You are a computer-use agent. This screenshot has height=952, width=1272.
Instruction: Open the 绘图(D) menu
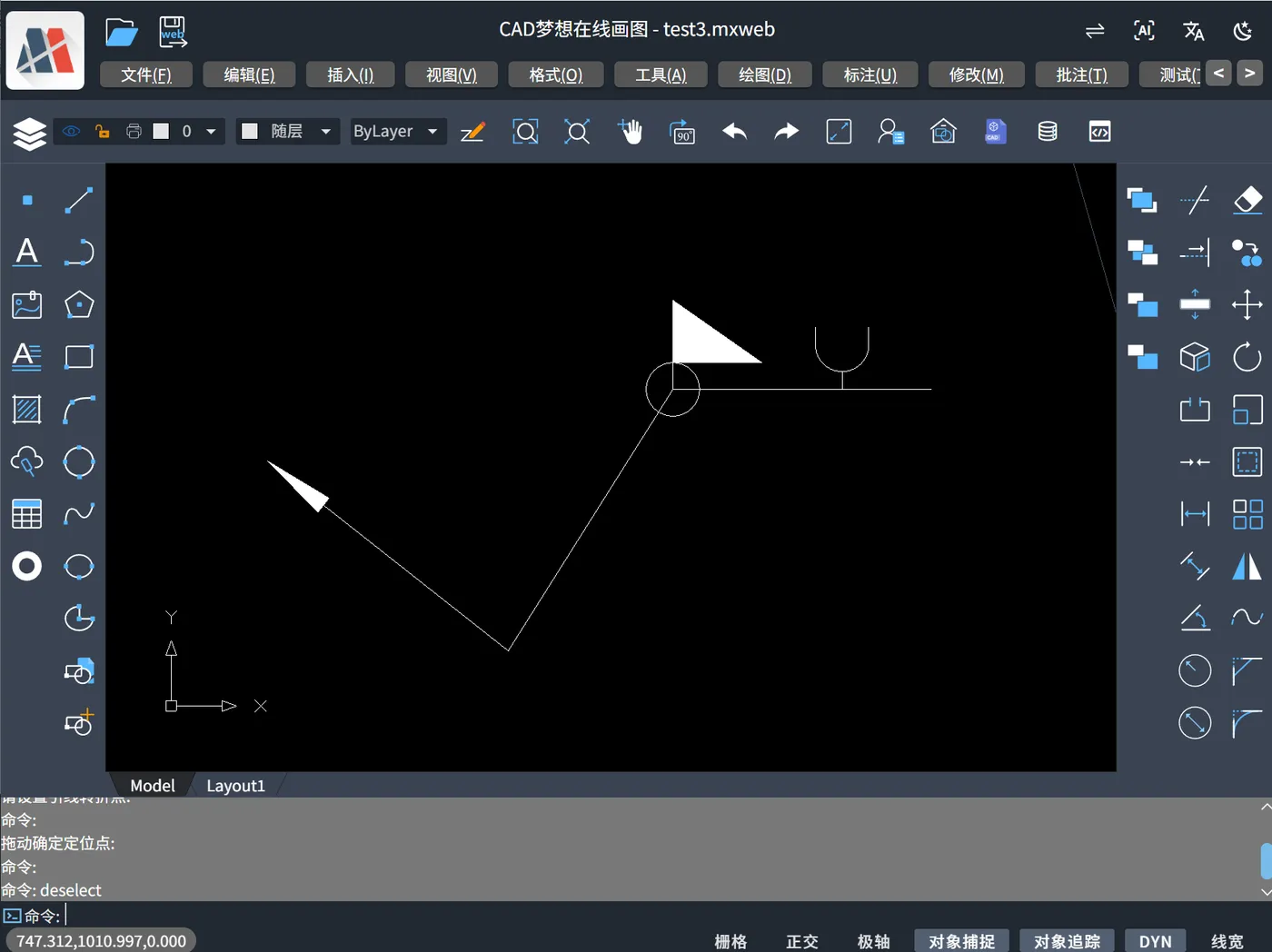[764, 74]
